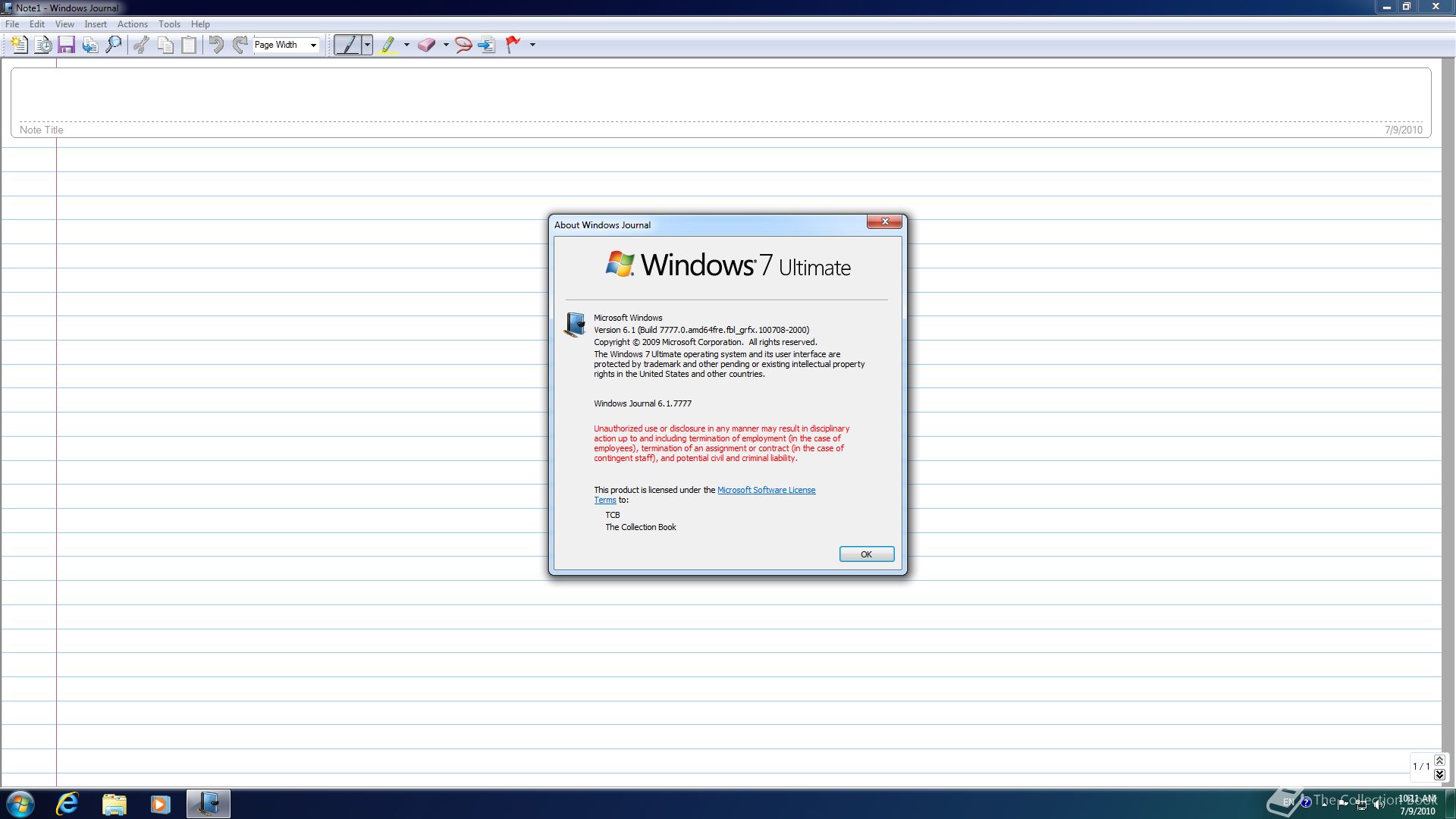Undo the last action
The width and height of the screenshot is (1456, 819).
tap(216, 45)
